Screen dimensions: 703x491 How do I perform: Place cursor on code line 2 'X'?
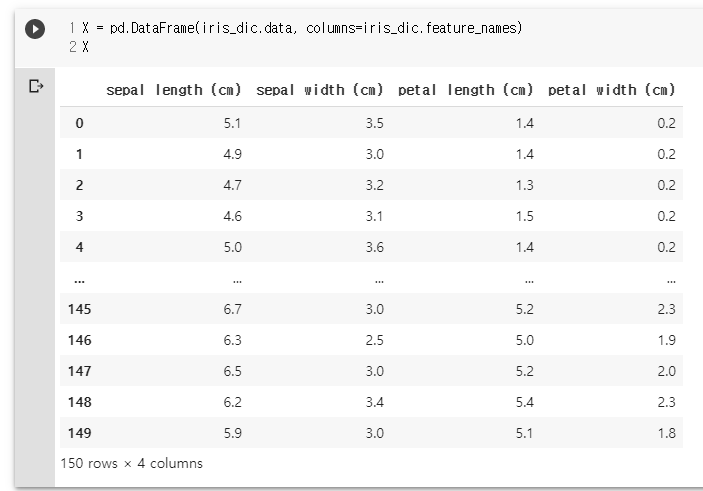point(85,47)
